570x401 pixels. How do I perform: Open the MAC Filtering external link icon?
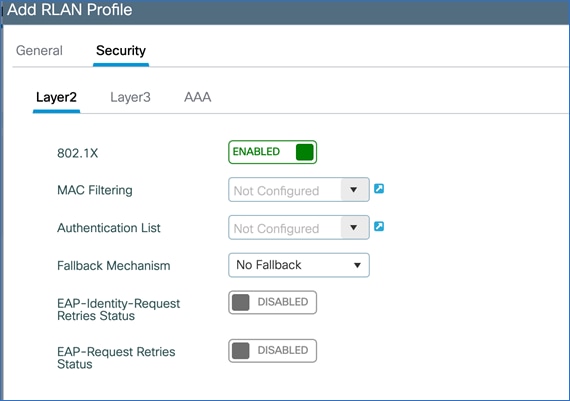pos(379,189)
